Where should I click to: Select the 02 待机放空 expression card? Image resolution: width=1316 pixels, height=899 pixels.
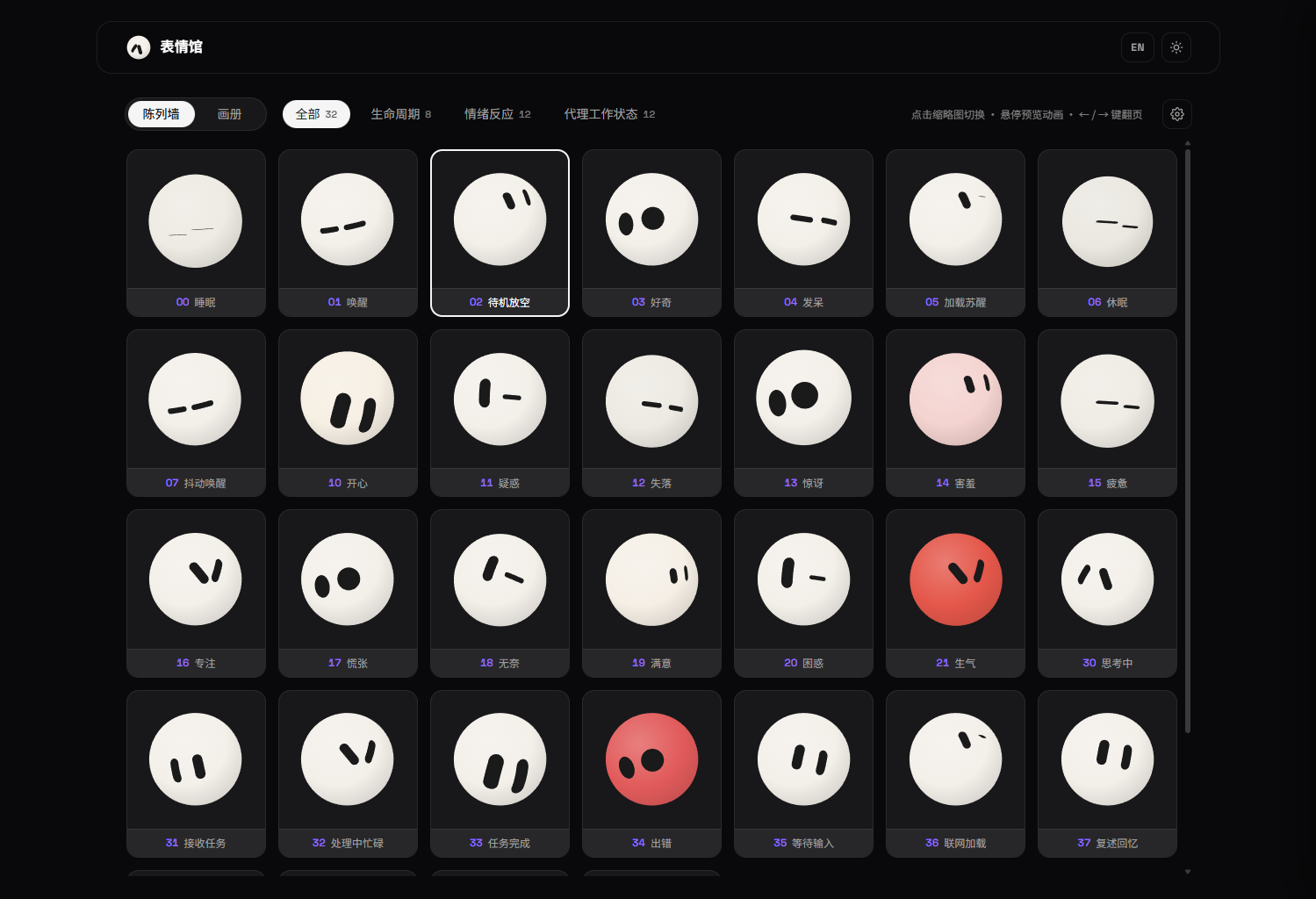pyautogui.click(x=500, y=233)
